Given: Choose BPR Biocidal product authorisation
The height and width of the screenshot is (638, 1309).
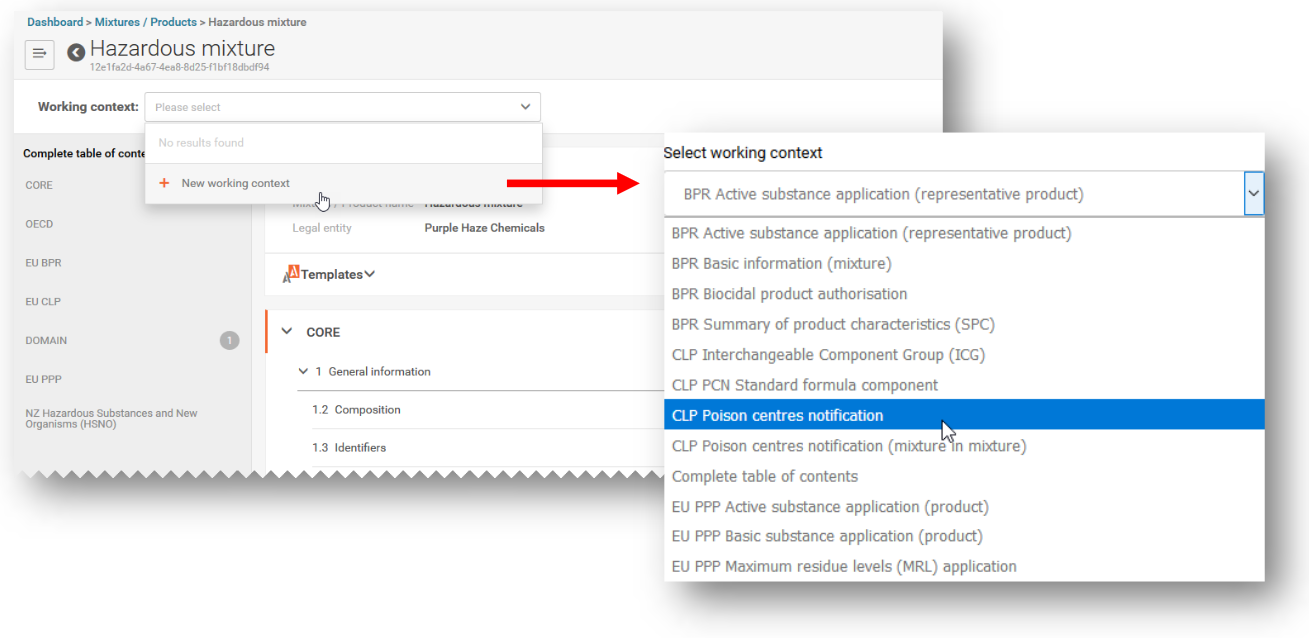Looking at the screenshot, I should pos(789,294).
